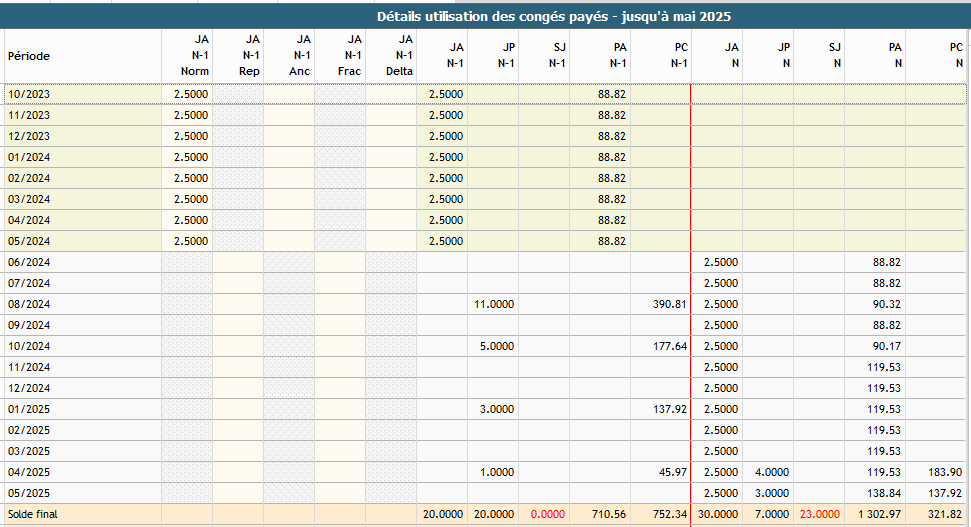Click the 5.0000 JP N-1 value for 10/2024
This screenshot has width=971, height=527.
(497, 347)
